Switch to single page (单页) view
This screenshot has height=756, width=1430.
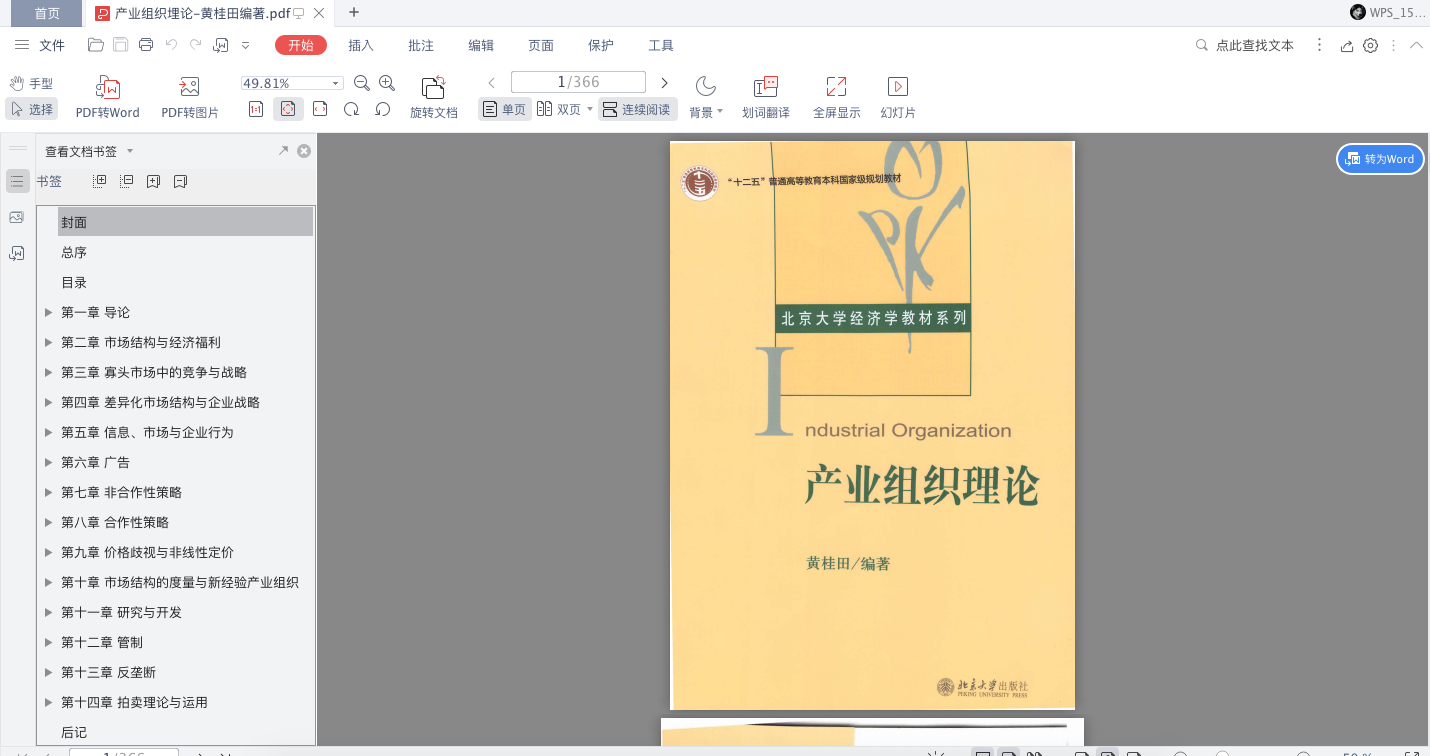[504, 109]
